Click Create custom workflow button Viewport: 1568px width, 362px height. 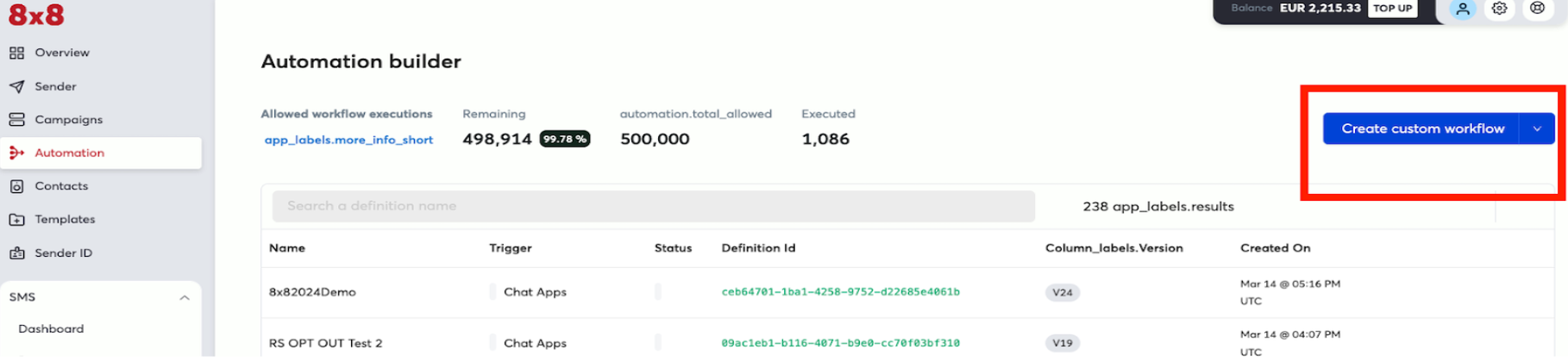click(x=1421, y=129)
